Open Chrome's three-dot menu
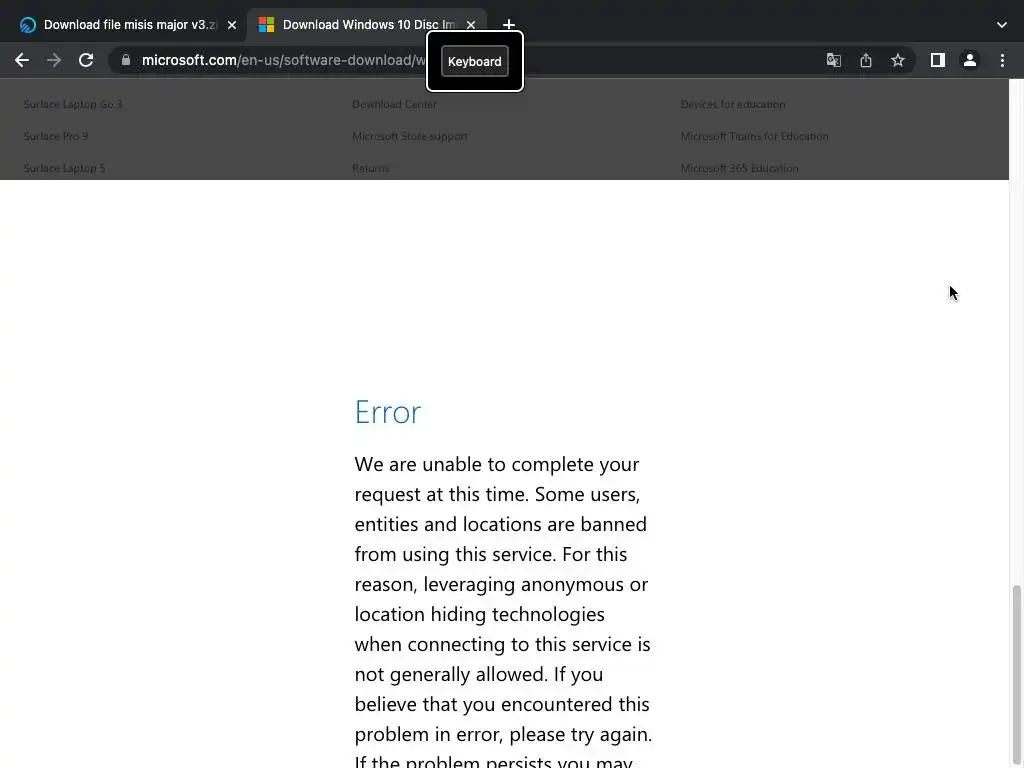 [x=1002, y=61]
